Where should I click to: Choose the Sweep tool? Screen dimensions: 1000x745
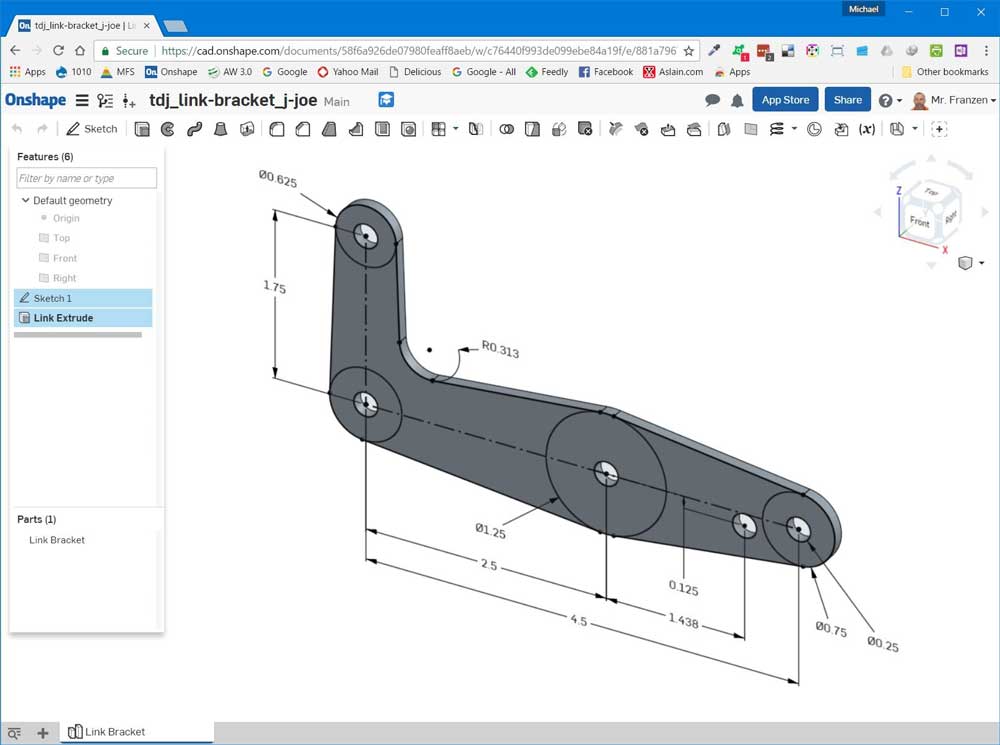click(x=194, y=129)
